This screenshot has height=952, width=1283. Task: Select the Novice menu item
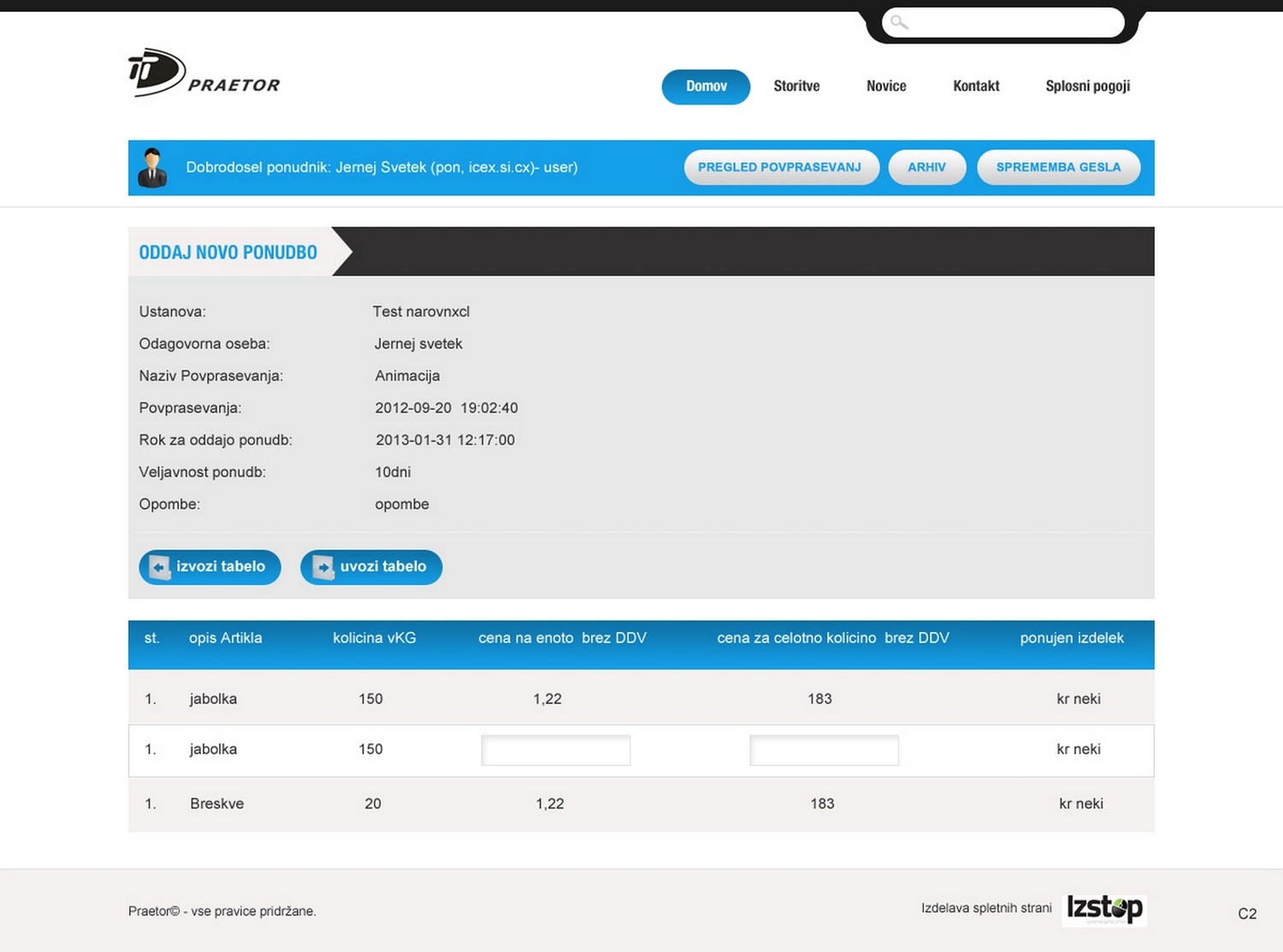point(886,86)
